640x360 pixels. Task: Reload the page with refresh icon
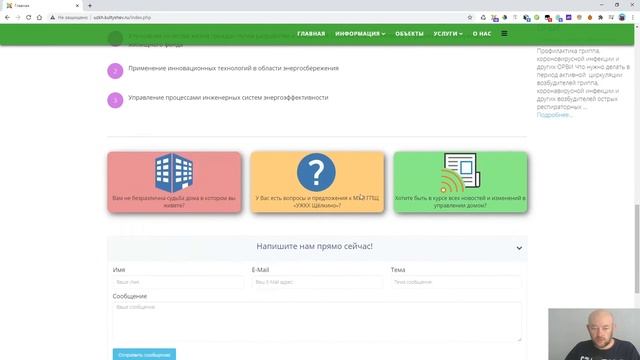click(29, 18)
